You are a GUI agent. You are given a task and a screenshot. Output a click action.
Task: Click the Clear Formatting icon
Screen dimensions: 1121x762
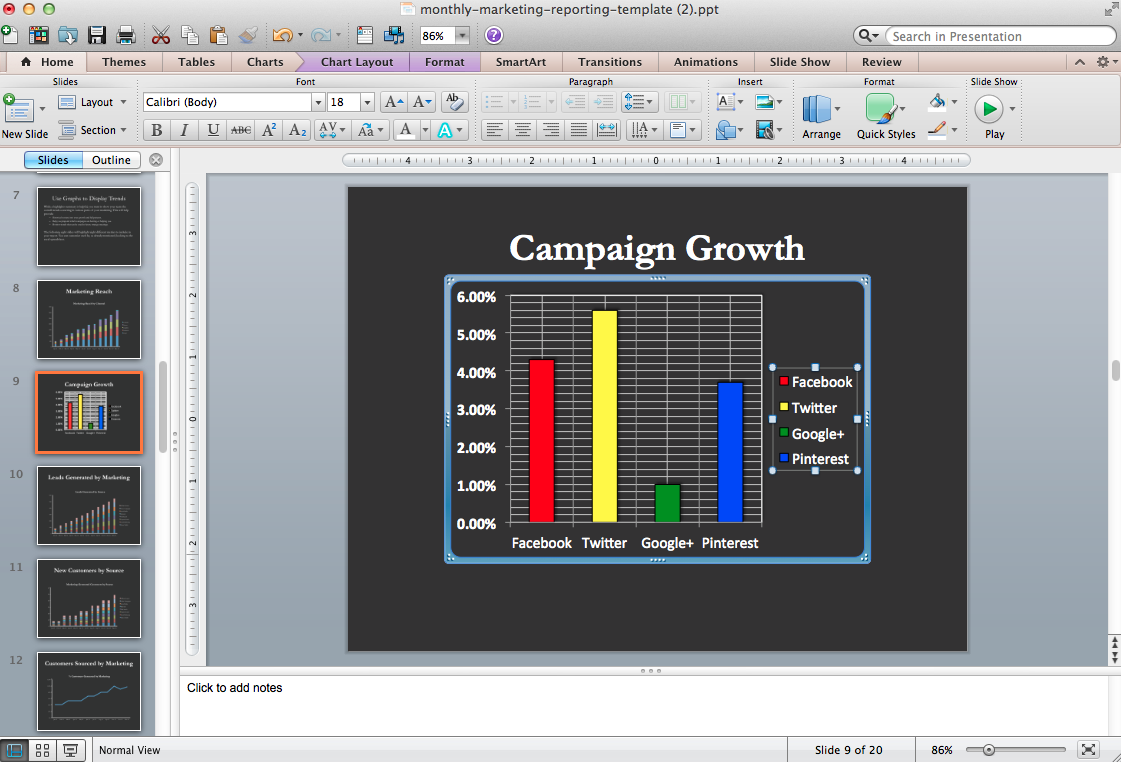(x=453, y=102)
